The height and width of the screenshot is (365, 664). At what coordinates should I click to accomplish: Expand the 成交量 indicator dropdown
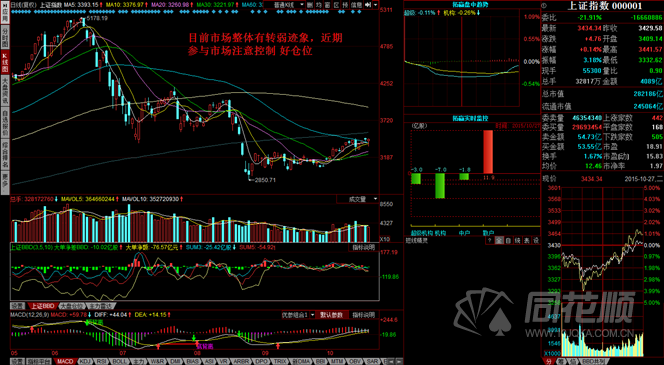click(357, 199)
